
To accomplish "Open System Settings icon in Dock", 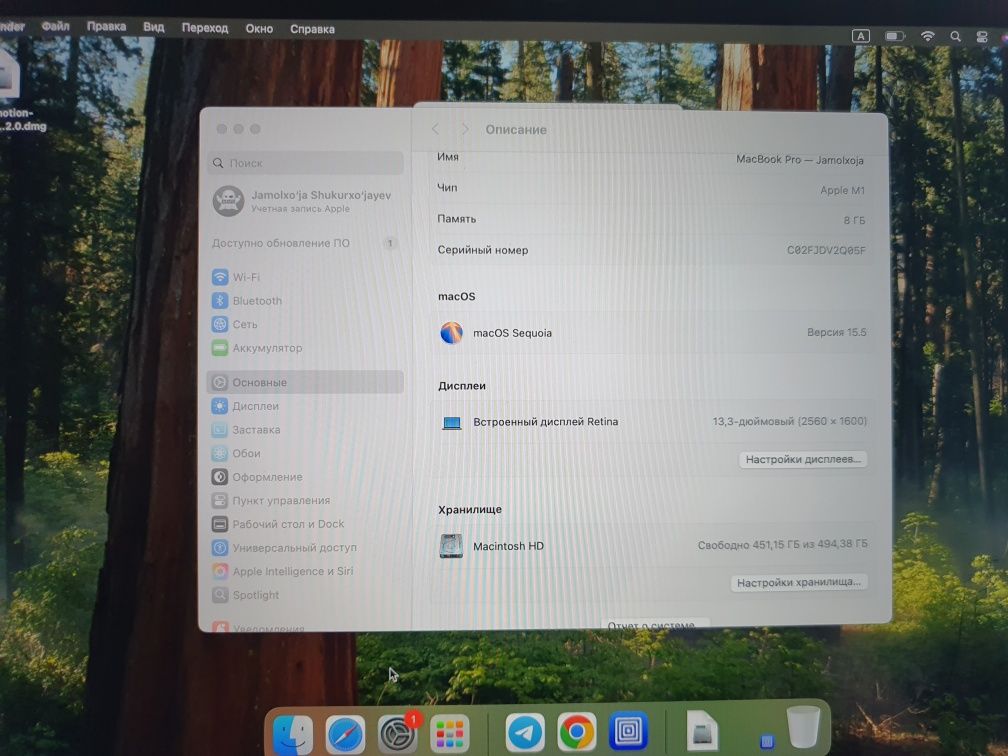I will point(397,734).
